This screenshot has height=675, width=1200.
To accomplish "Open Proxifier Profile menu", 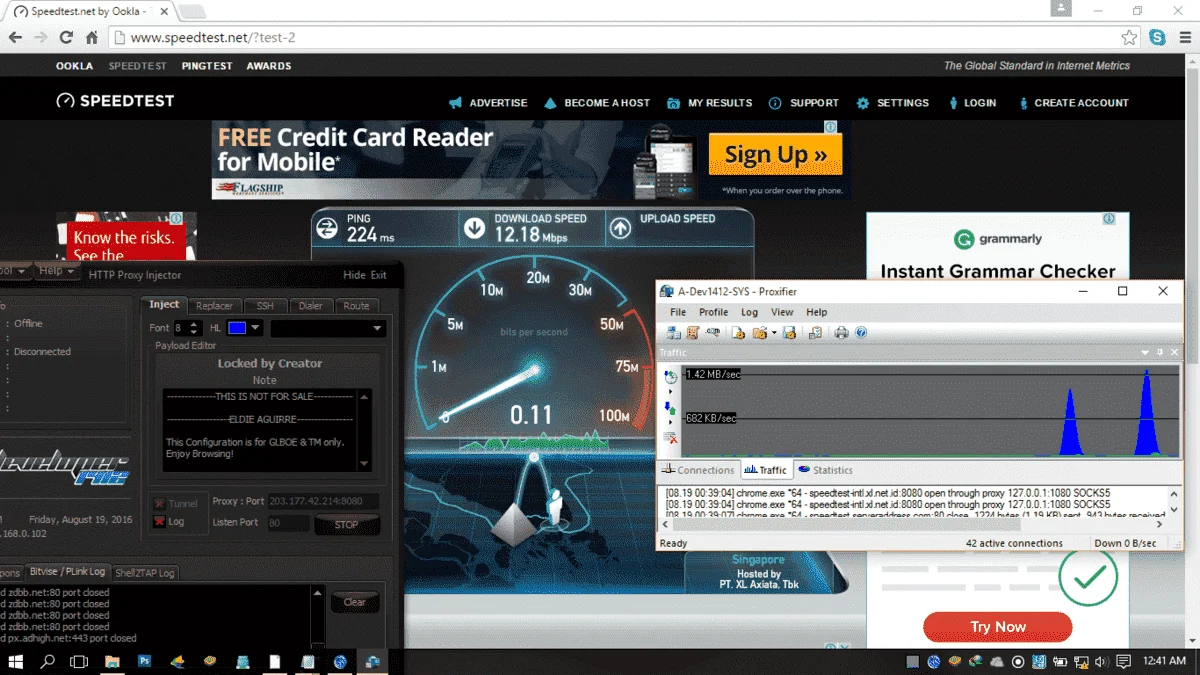I will tap(713, 312).
